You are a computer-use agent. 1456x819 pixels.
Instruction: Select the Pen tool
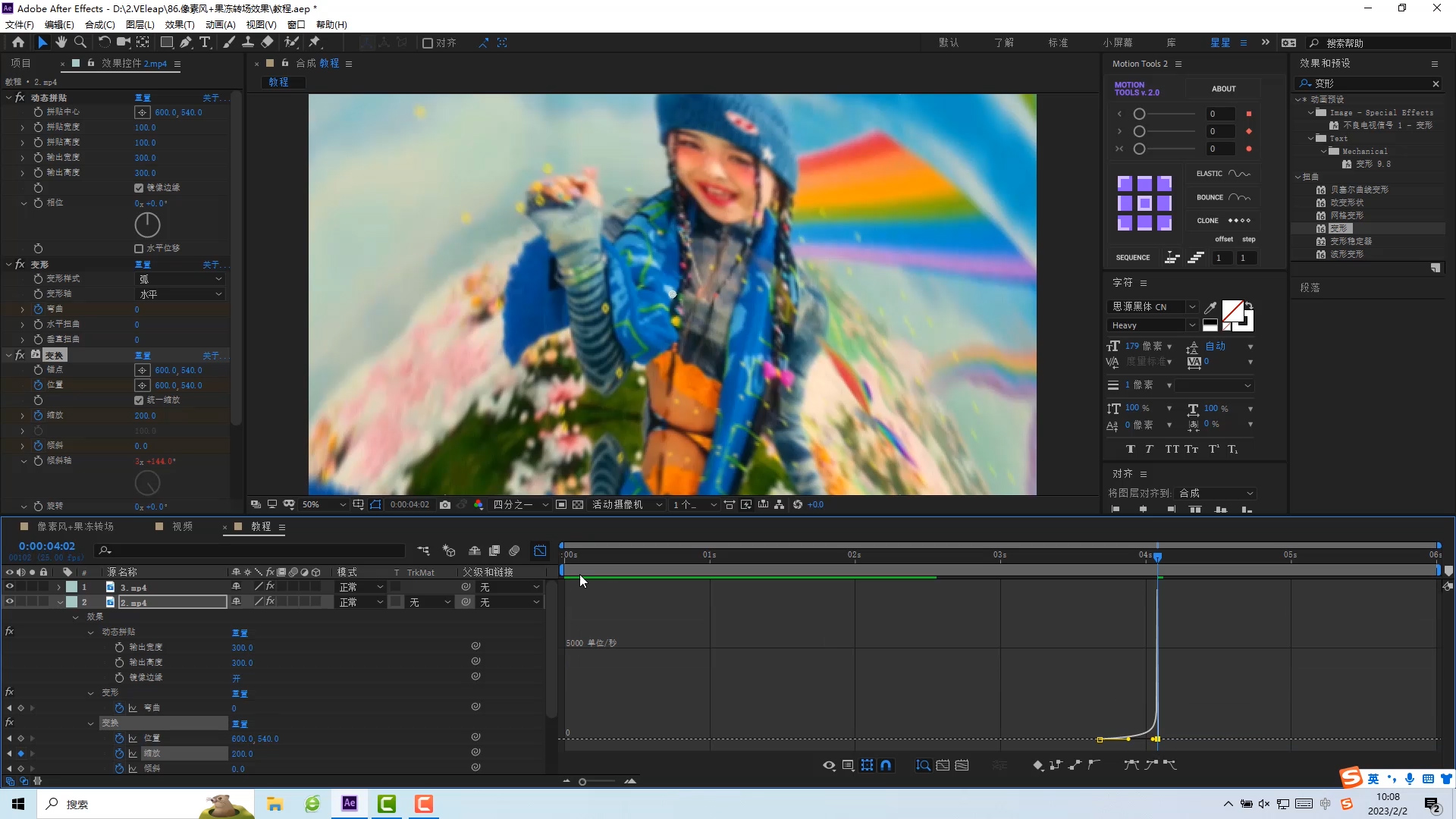[186, 42]
